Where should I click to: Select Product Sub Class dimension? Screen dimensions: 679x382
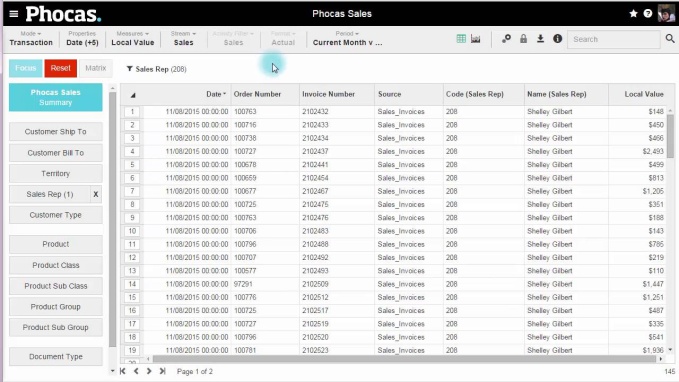[x=55, y=286]
